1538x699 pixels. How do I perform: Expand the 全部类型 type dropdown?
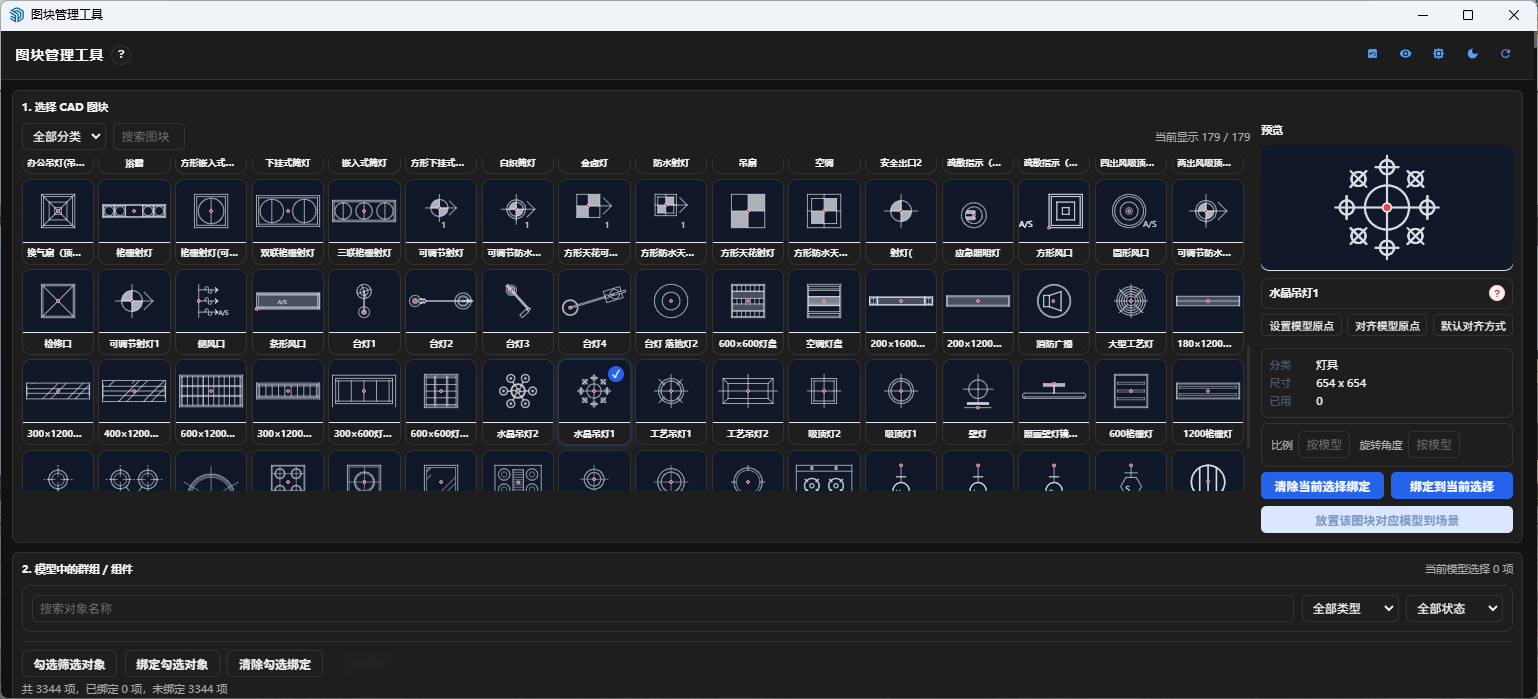(1350, 608)
